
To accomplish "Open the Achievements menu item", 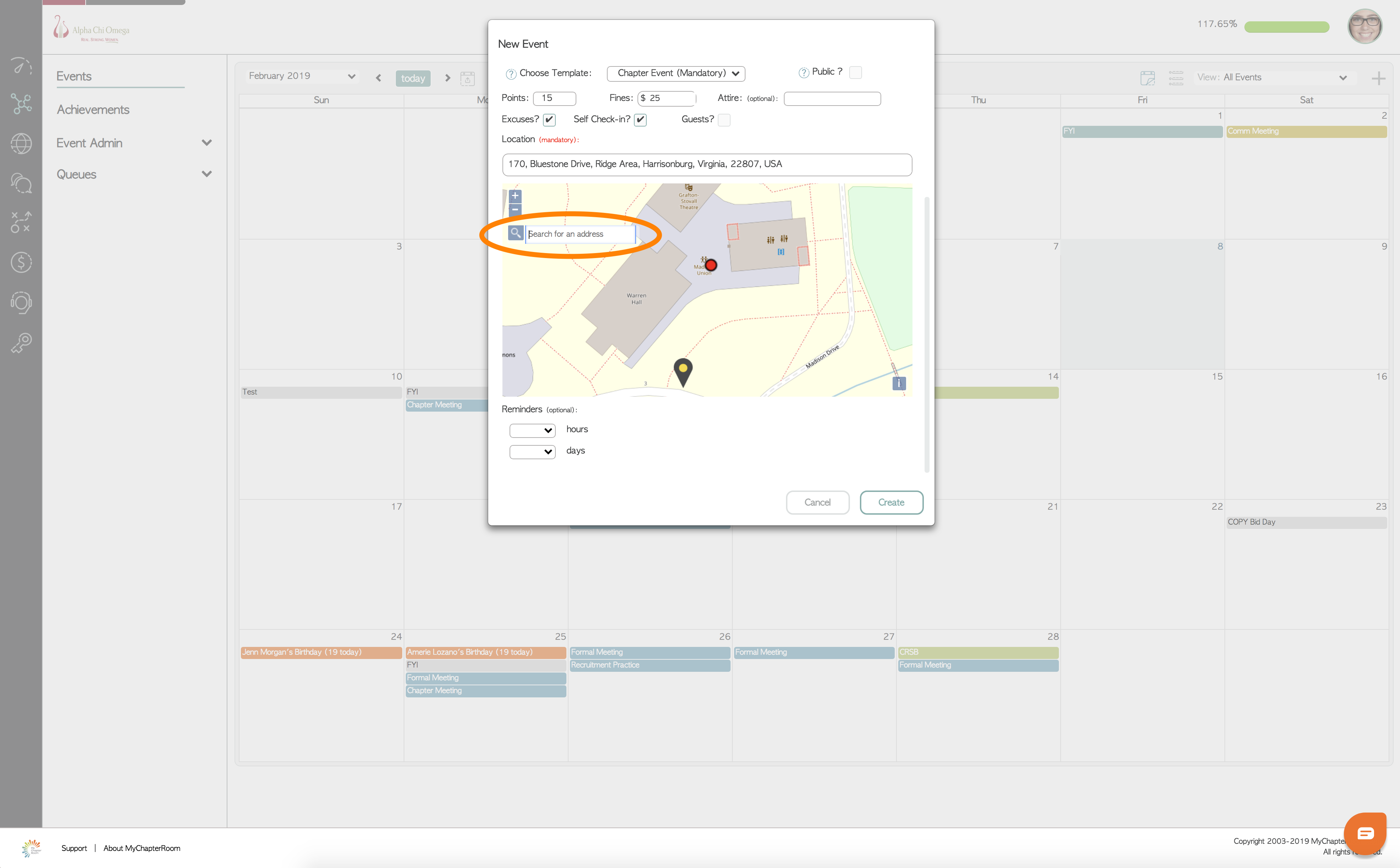I will (93, 109).
